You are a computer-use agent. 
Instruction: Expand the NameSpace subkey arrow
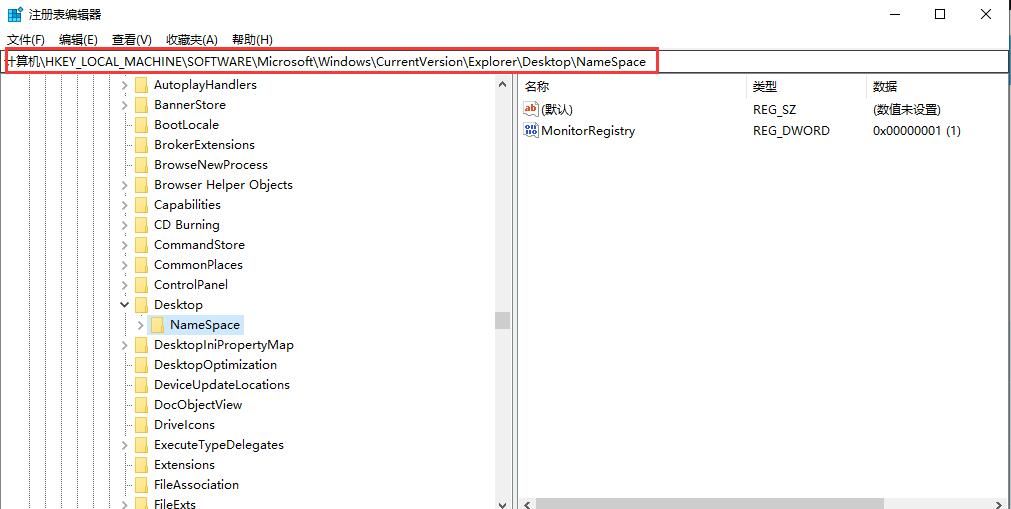click(140, 325)
